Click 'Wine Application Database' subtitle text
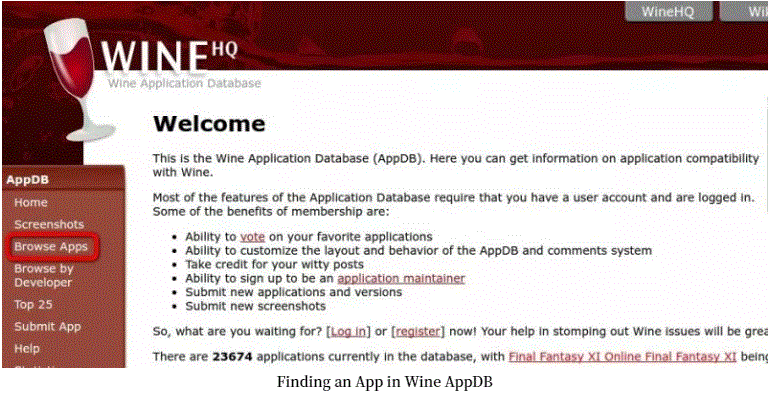The width and height of the screenshot is (776, 399). pos(185,83)
